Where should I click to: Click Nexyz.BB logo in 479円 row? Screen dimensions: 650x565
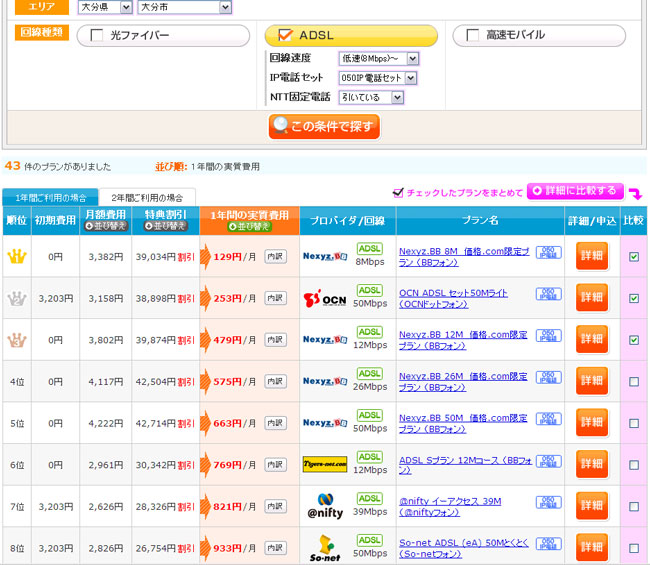[325, 340]
